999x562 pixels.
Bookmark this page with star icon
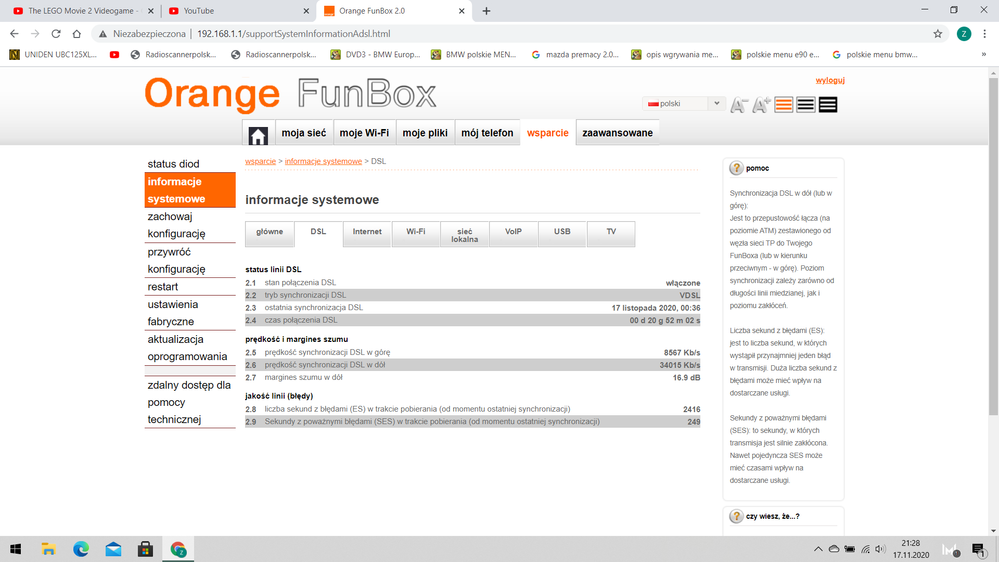tap(937, 33)
